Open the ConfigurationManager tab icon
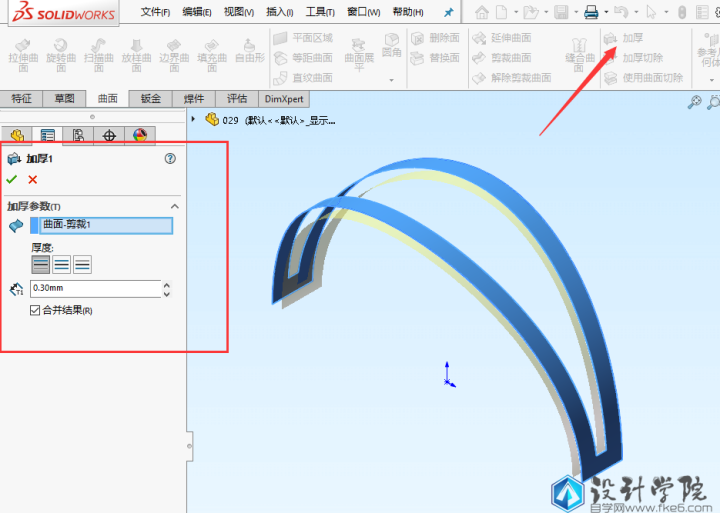Viewport: 720px width, 513px height. [x=77, y=136]
